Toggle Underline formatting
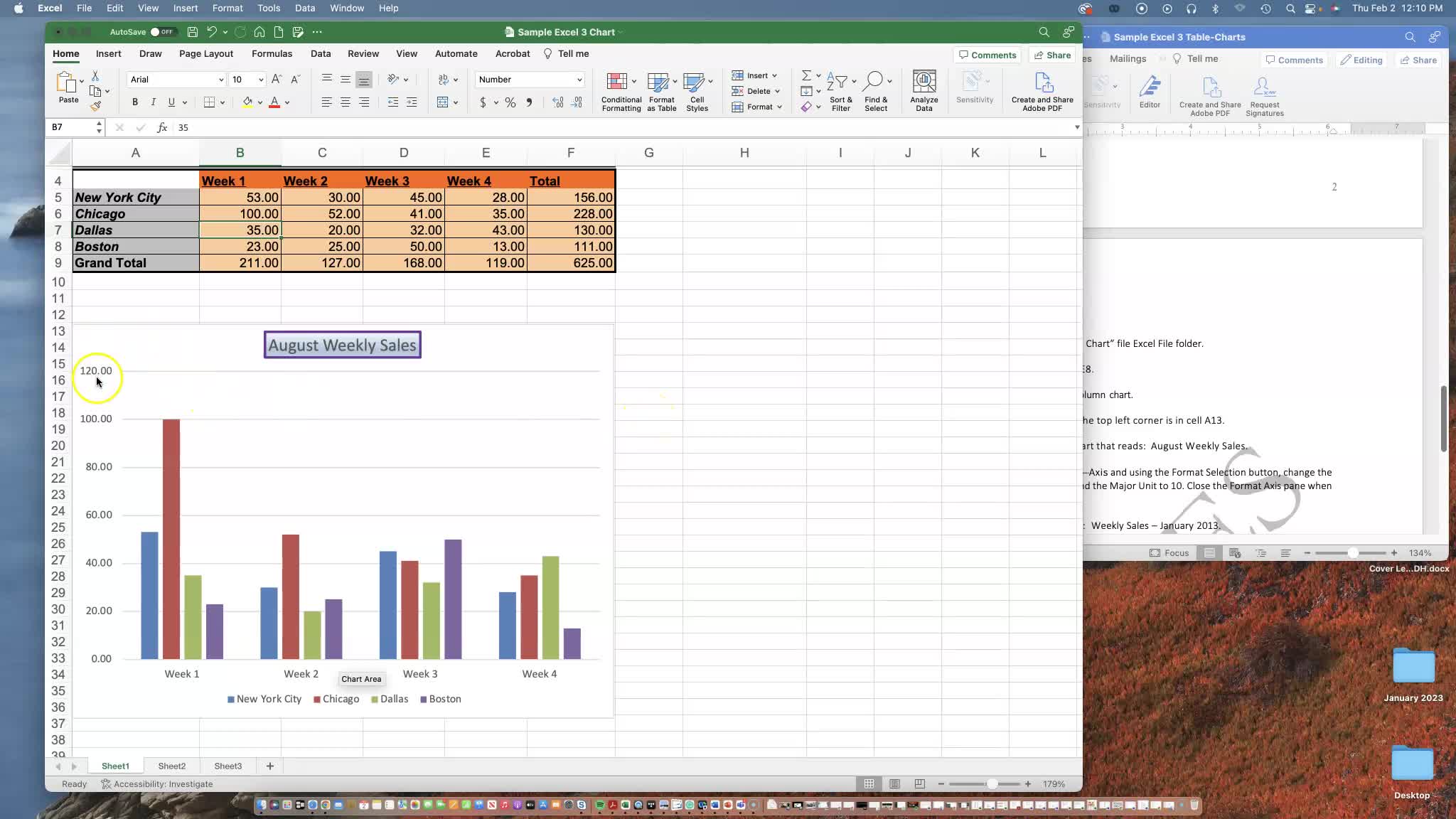Image resolution: width=1456 pixels, height=819 pixels. (171, 102)
